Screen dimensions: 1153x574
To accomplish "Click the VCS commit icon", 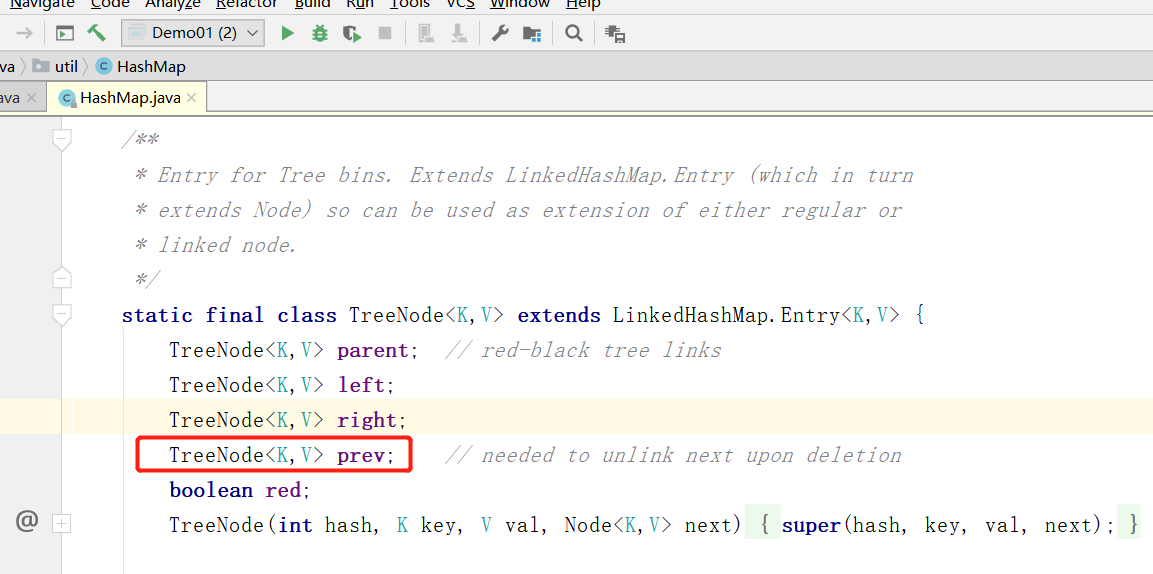I will pyautogui.click(x=458, y=33).
